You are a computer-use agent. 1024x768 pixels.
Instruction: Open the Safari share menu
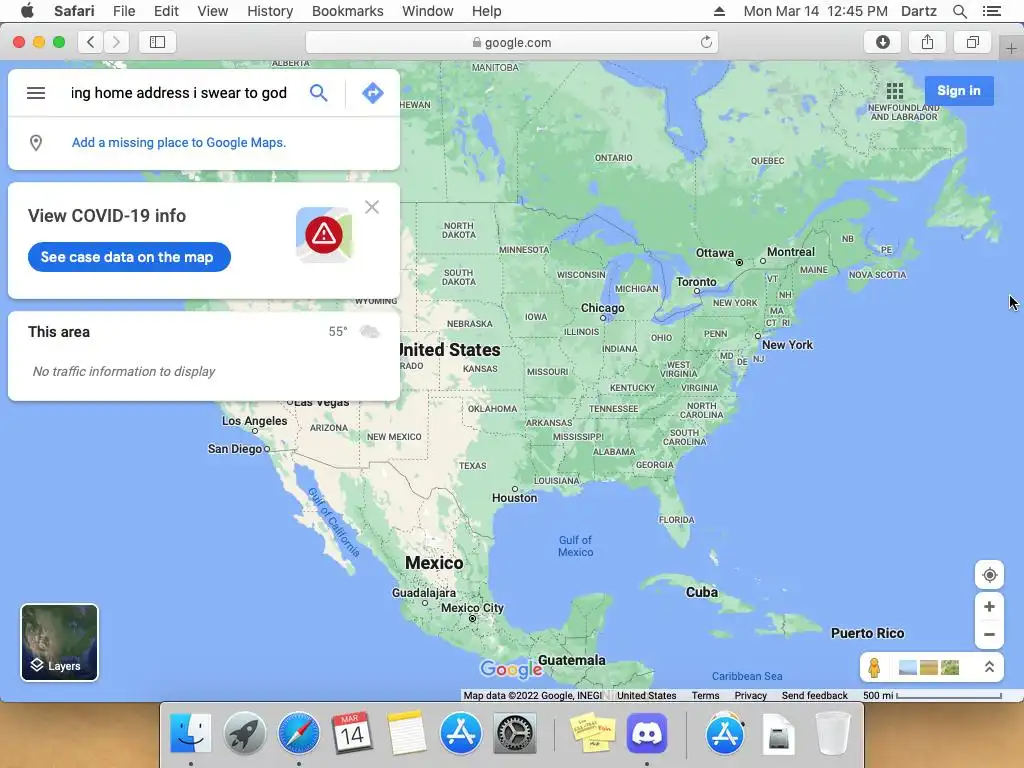click(927, 42)
